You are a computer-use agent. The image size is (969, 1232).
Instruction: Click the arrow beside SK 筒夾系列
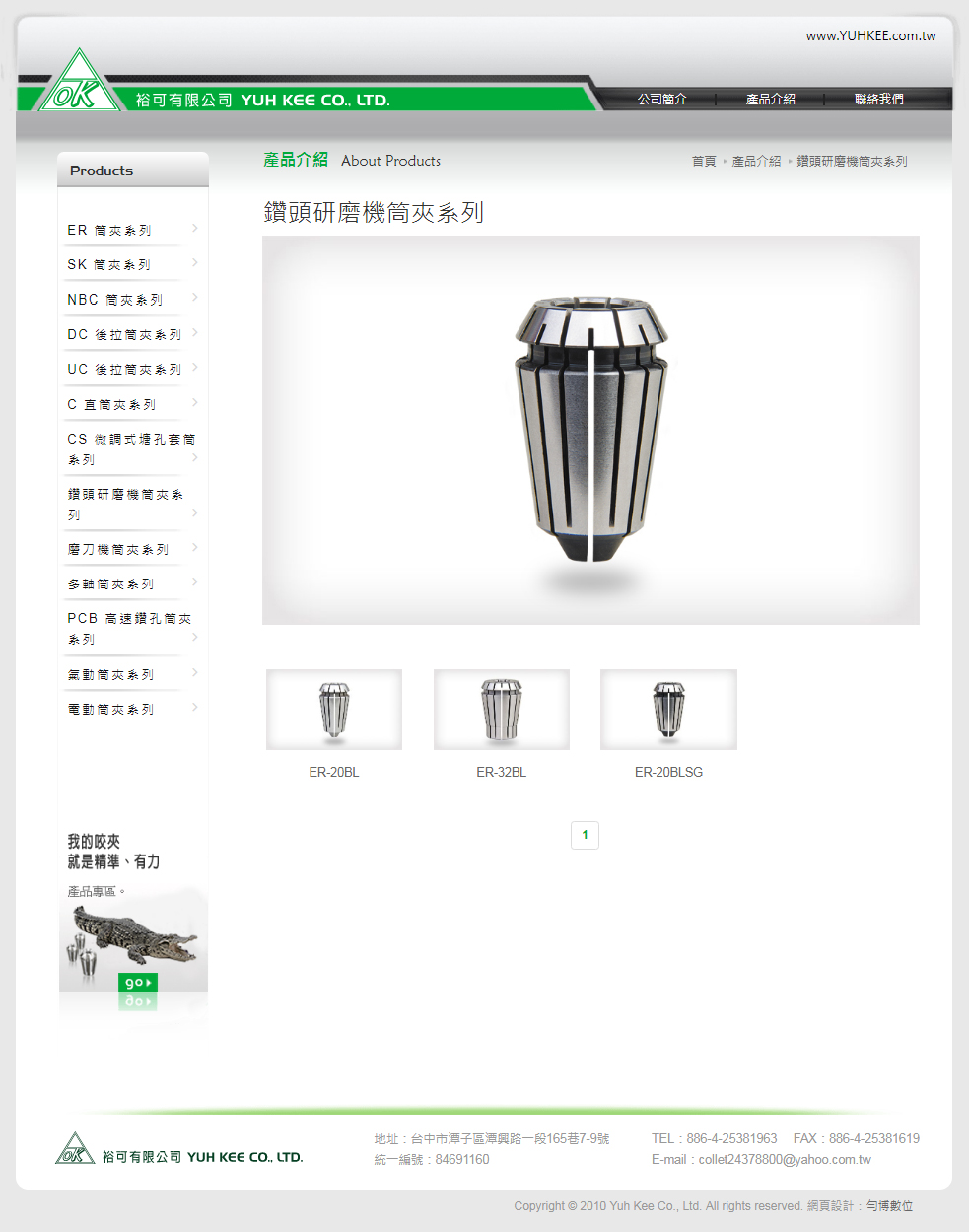[x=195, y=262]
